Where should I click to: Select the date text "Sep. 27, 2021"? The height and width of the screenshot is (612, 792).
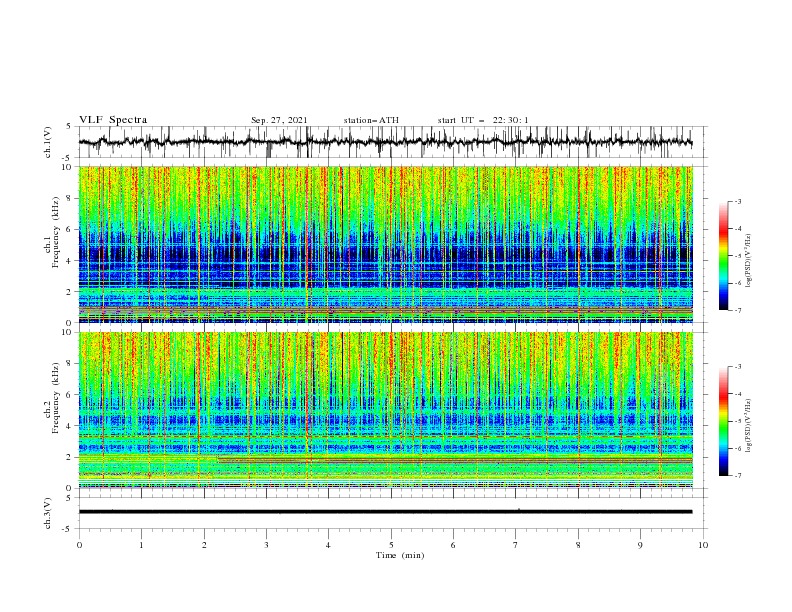tap(279, 120)
